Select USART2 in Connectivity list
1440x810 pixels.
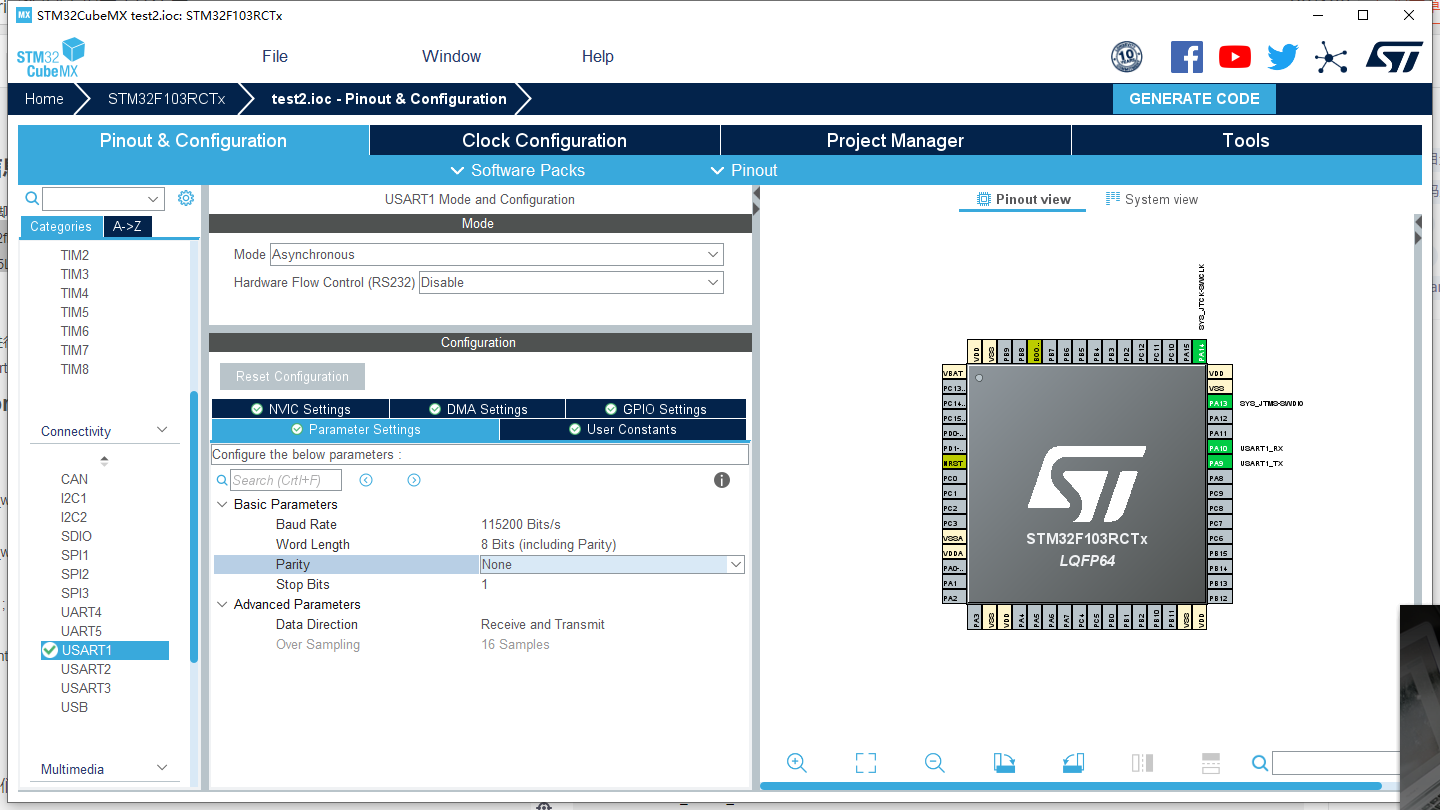tap(86, 670)
